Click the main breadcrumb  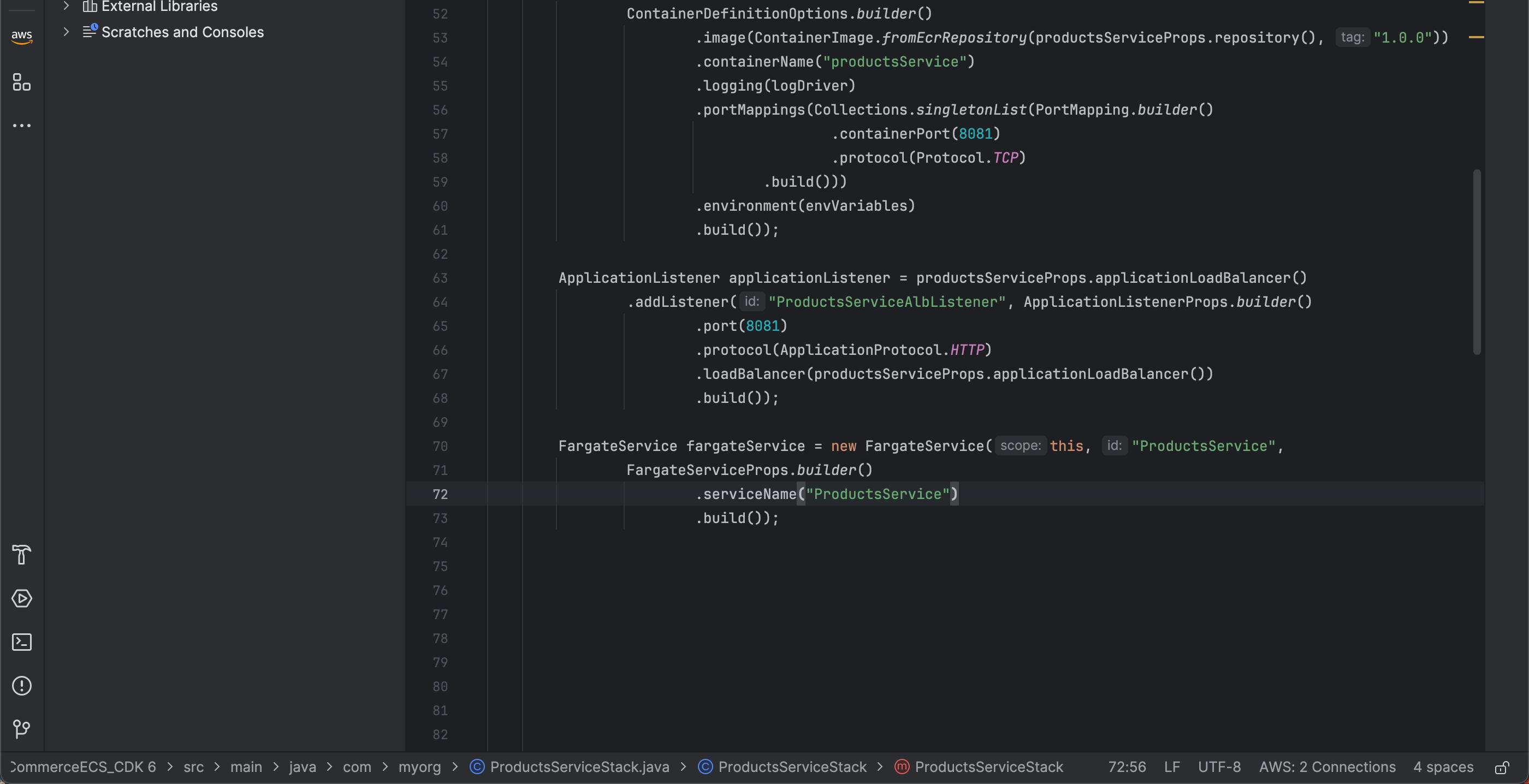[246, 767]
